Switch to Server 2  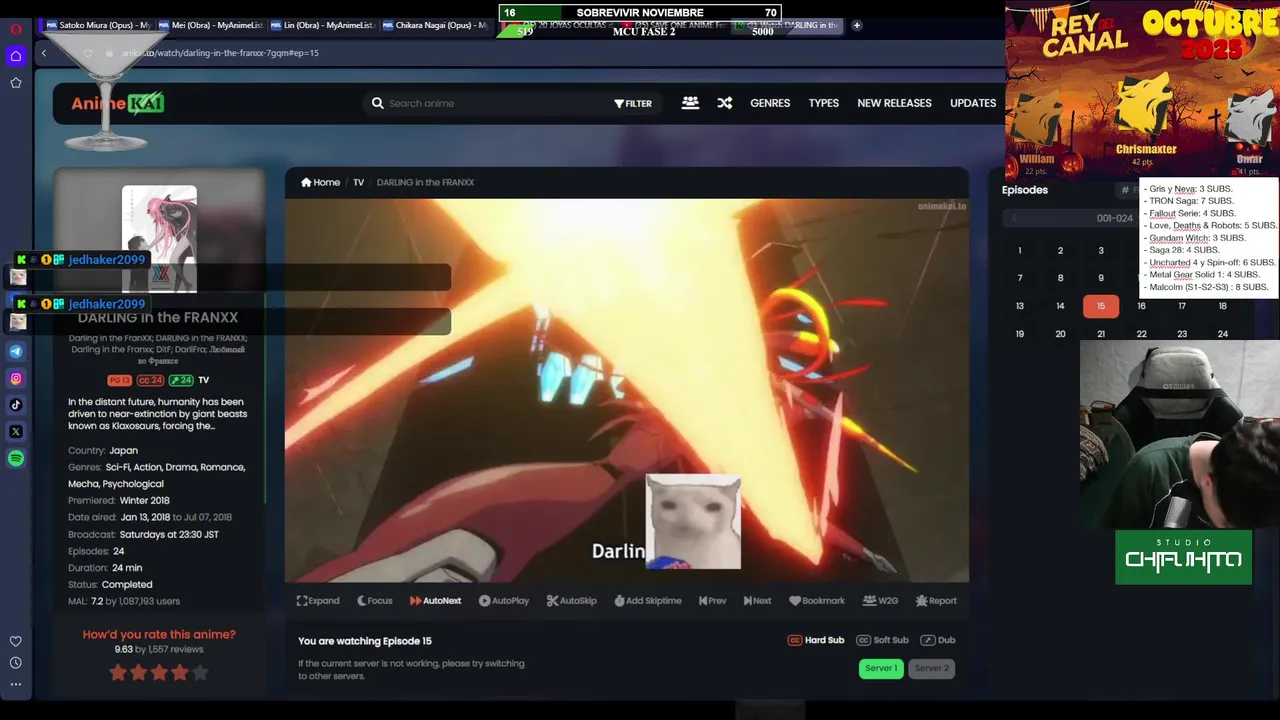(x=931, y=668)
